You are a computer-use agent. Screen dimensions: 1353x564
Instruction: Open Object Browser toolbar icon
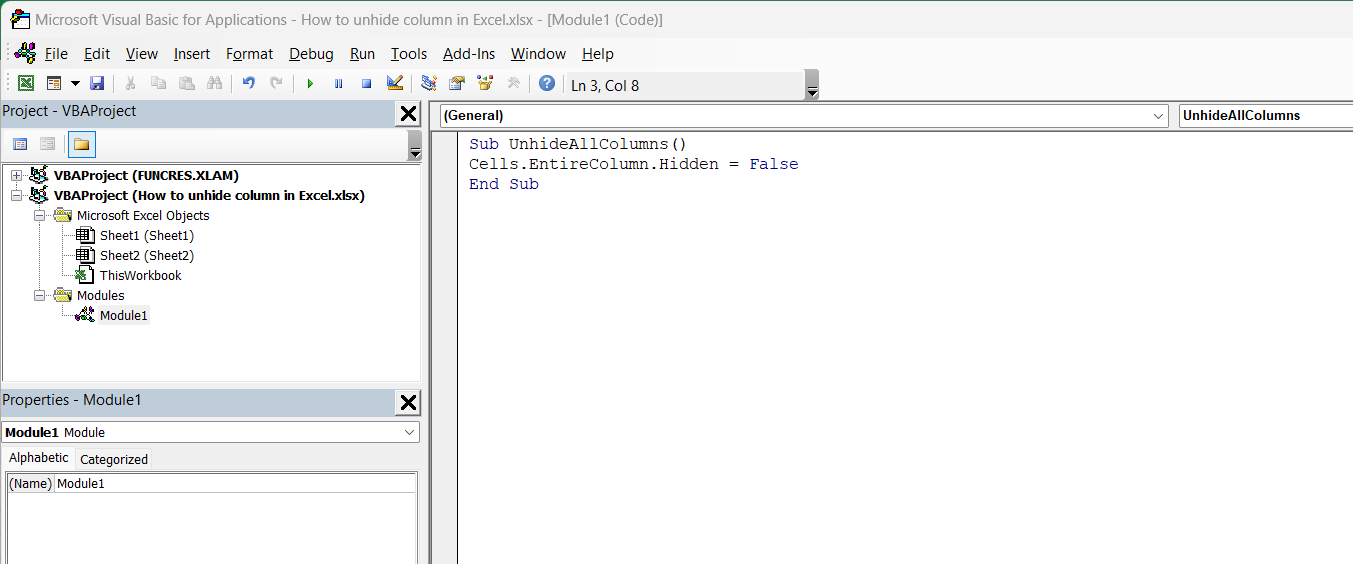485,84
